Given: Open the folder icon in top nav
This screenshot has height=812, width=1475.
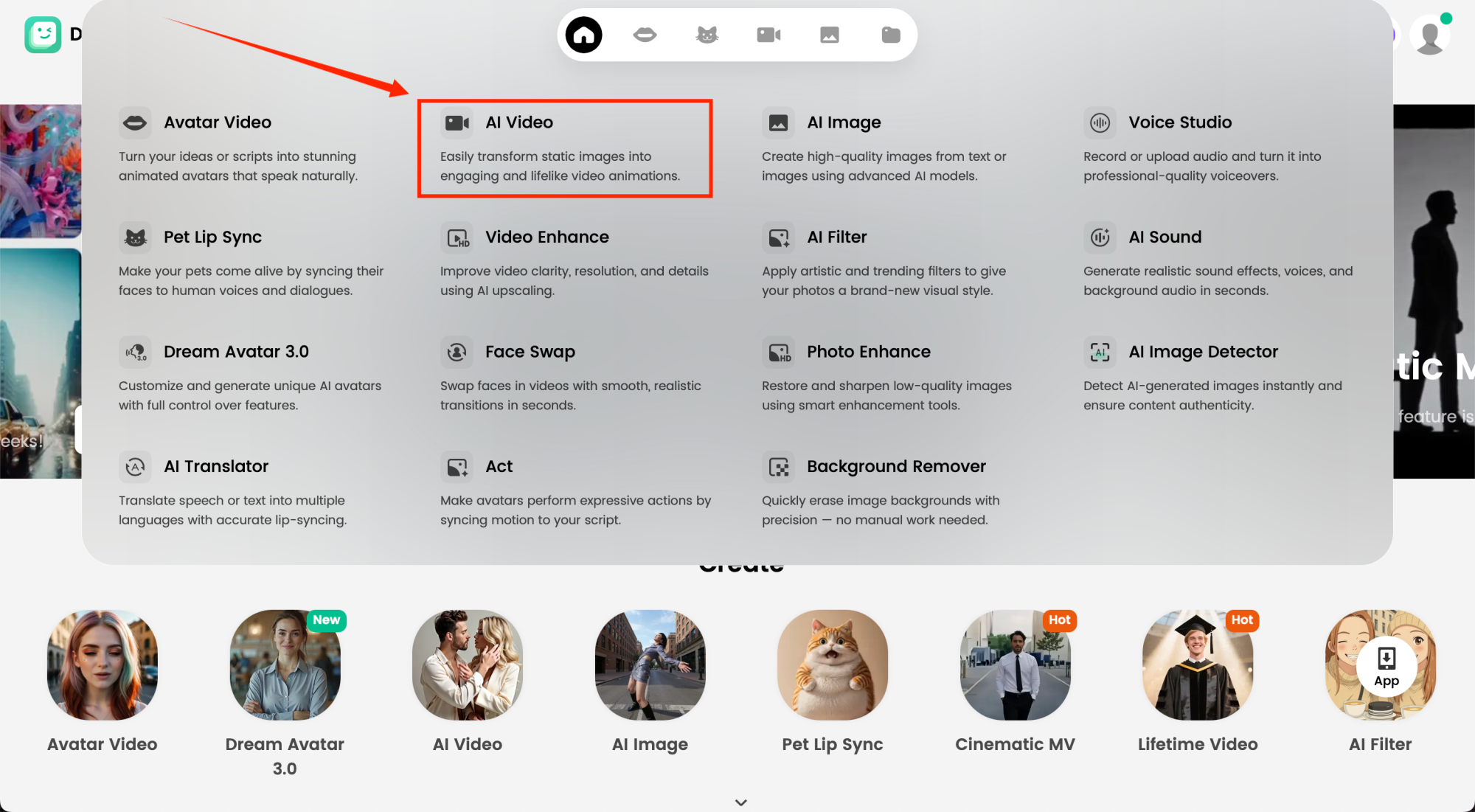Looking at the screenshot, I should (891, 35).
